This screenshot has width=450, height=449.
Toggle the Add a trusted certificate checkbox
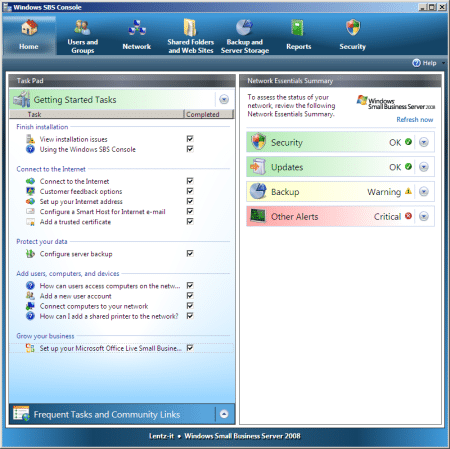190,221
